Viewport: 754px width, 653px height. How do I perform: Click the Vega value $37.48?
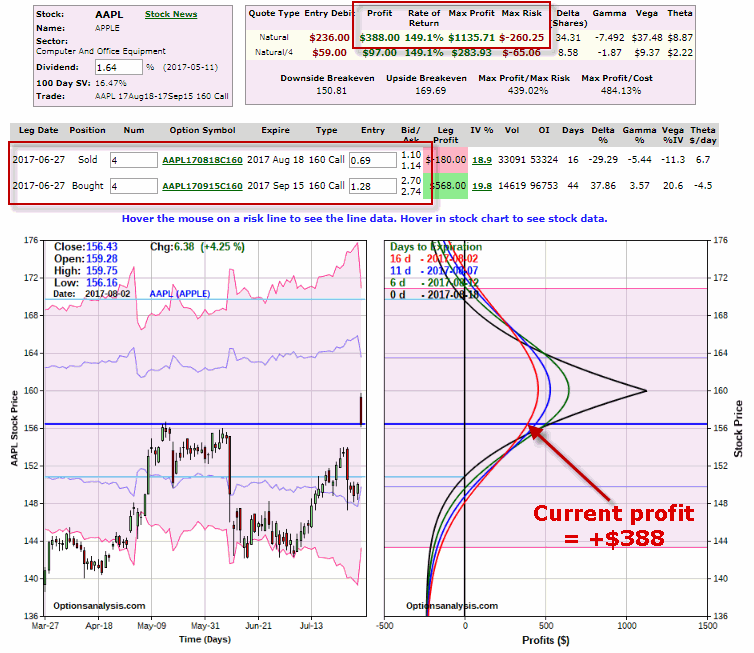point(647,38)
